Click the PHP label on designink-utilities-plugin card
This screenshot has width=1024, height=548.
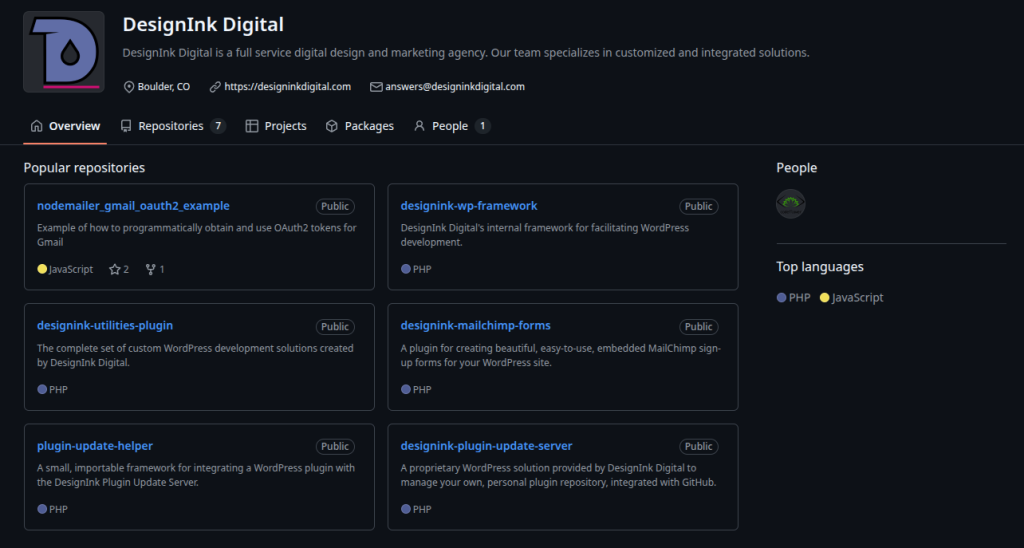point(58,389)
